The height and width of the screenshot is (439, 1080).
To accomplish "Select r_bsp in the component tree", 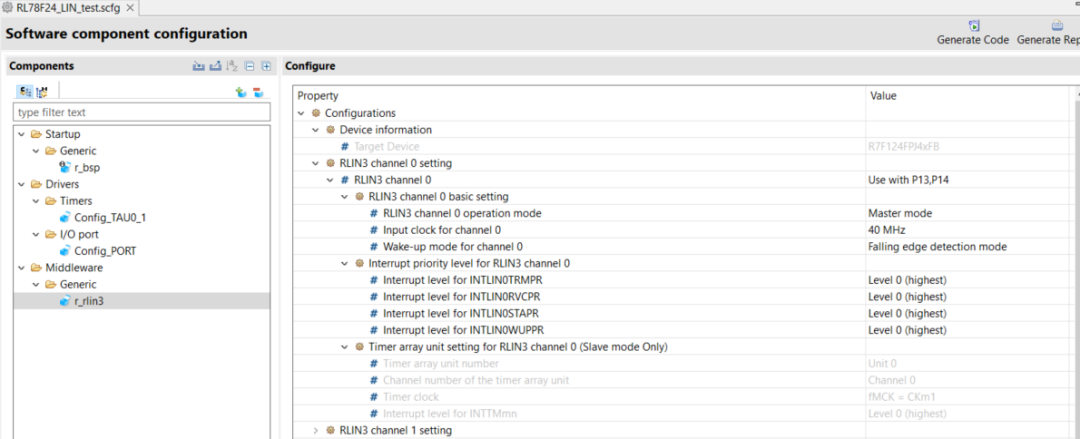I will tap(86, 167).
